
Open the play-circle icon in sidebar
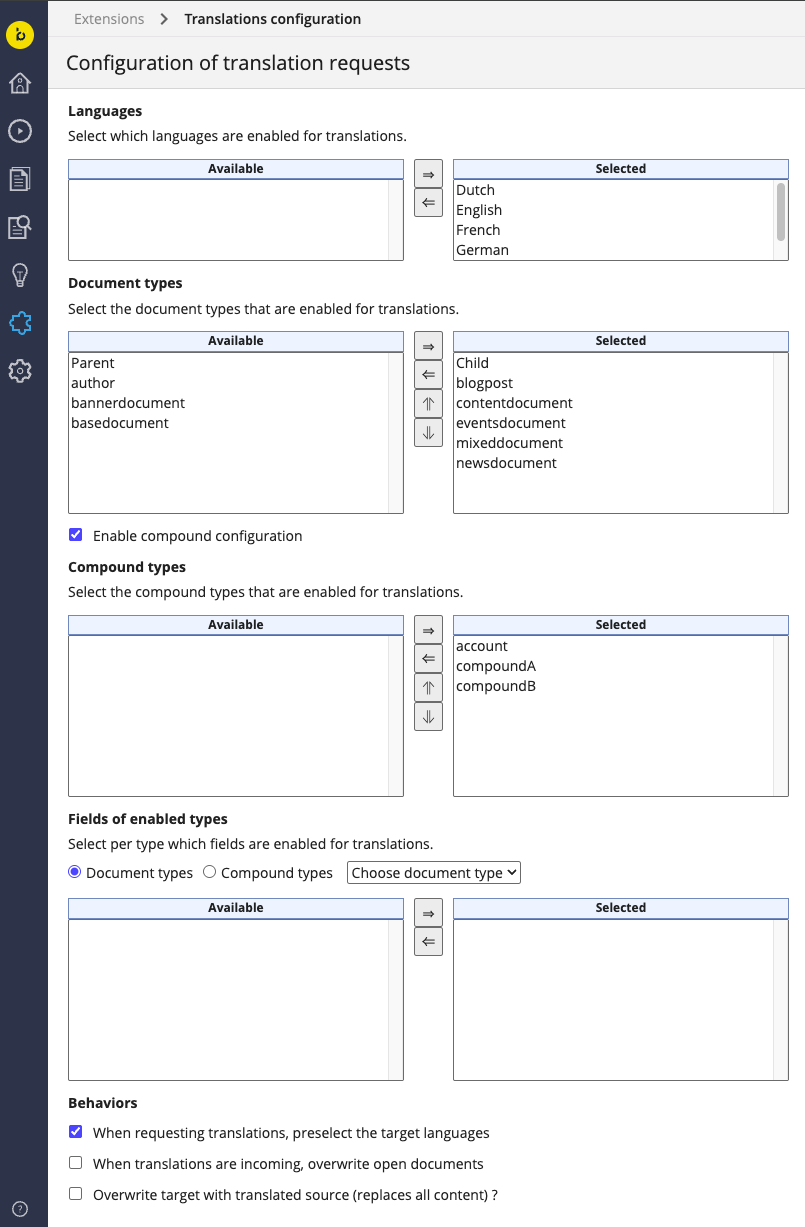coord(20,131)
